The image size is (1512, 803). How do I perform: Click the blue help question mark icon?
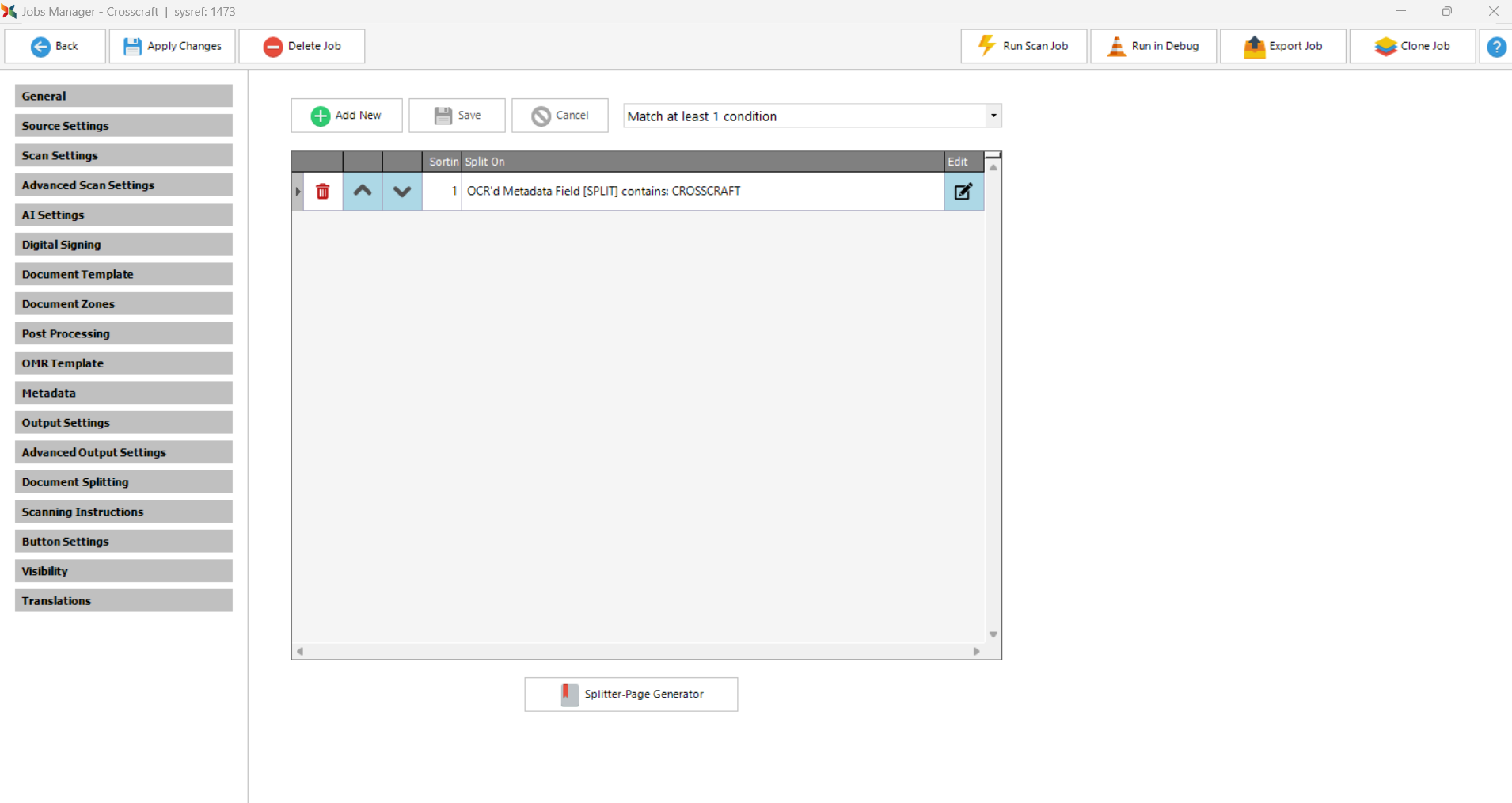[1496, 47]
